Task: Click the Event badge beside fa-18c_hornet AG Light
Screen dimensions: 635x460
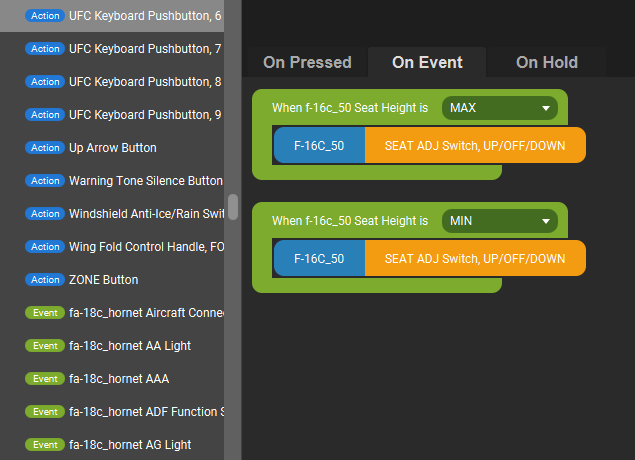Action: (45, 445)
